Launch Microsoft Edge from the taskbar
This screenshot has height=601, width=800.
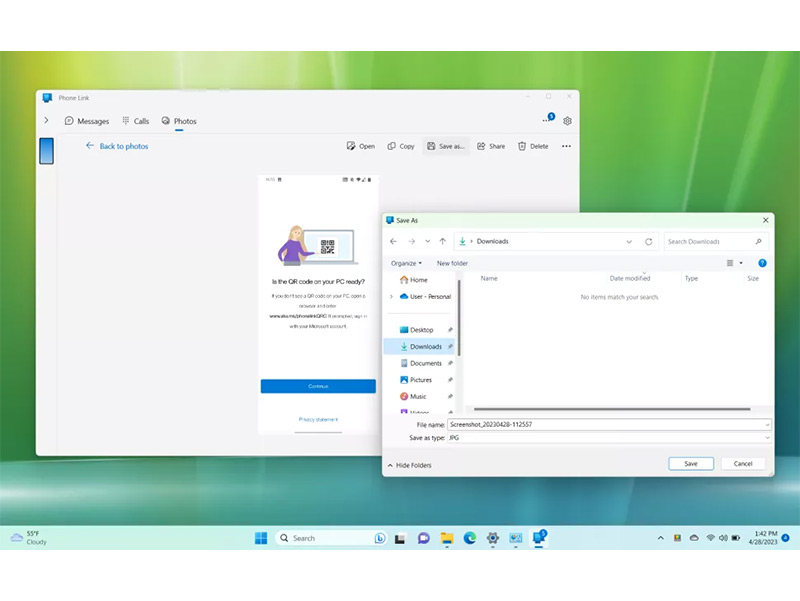coord(470,538)
